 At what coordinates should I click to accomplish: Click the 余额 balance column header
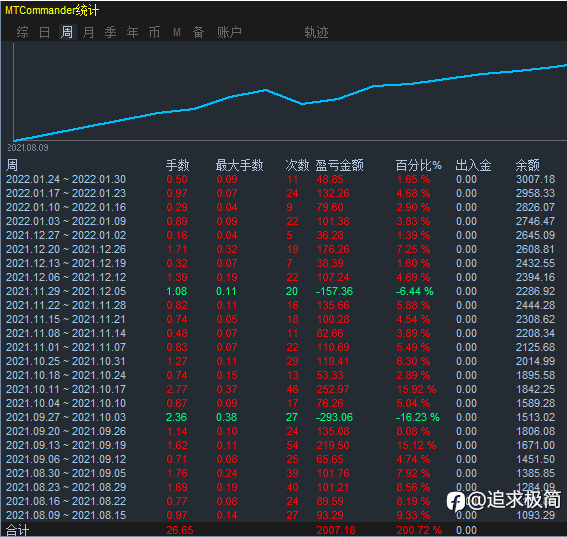click(x=528, y=165)
